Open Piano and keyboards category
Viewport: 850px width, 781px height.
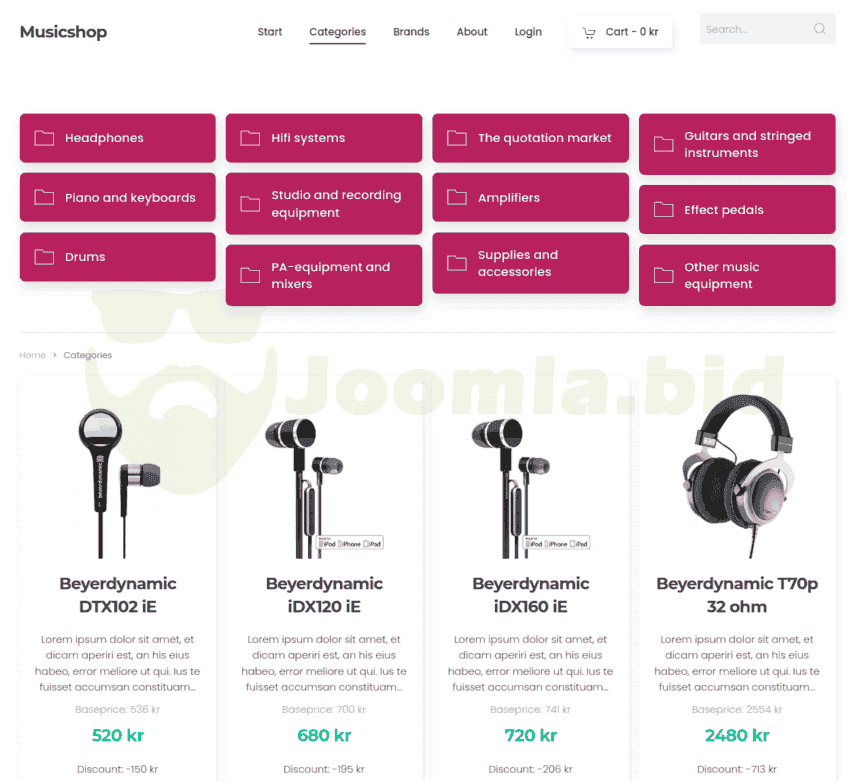(x=118, y=197)
